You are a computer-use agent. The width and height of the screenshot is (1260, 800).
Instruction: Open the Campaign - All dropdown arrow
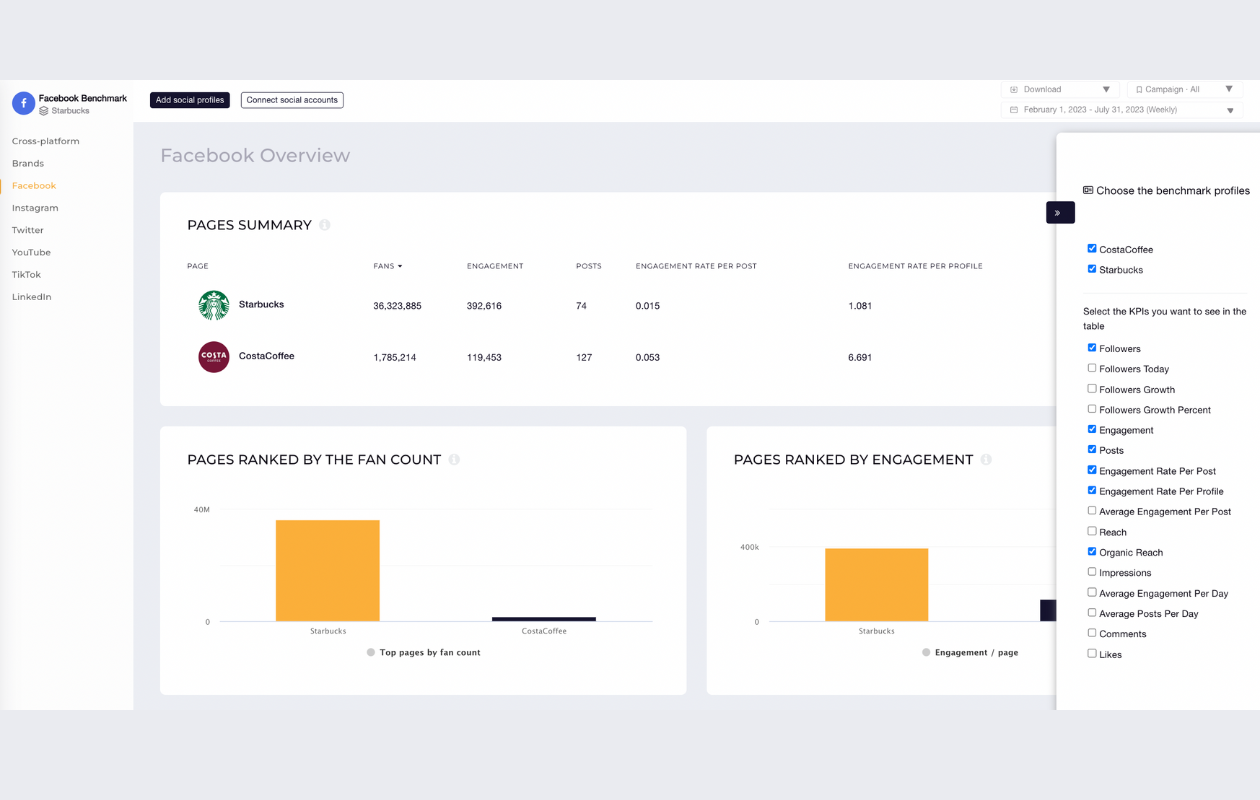tap(1229, 90)
